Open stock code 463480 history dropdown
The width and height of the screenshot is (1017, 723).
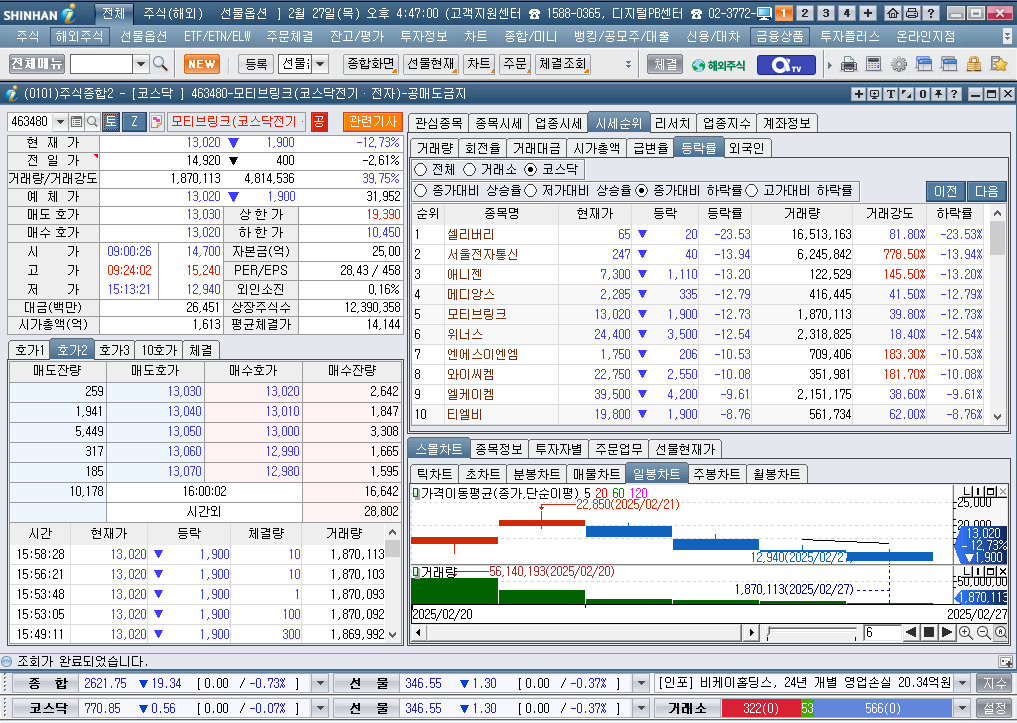pyautogui.click(x=60, y=121)
